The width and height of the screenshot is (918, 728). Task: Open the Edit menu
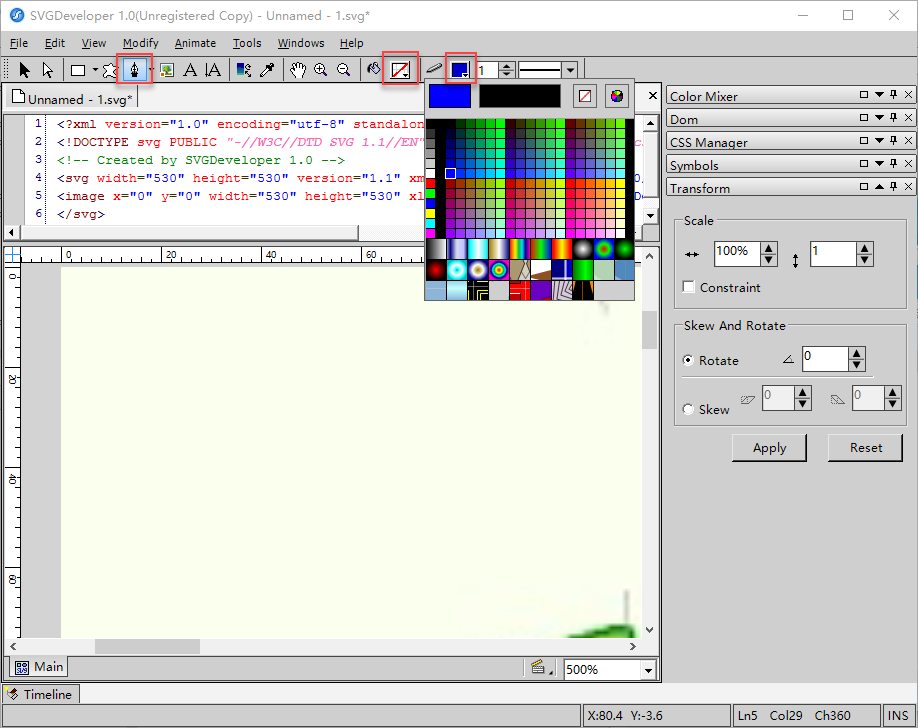[x=54, y=43]
